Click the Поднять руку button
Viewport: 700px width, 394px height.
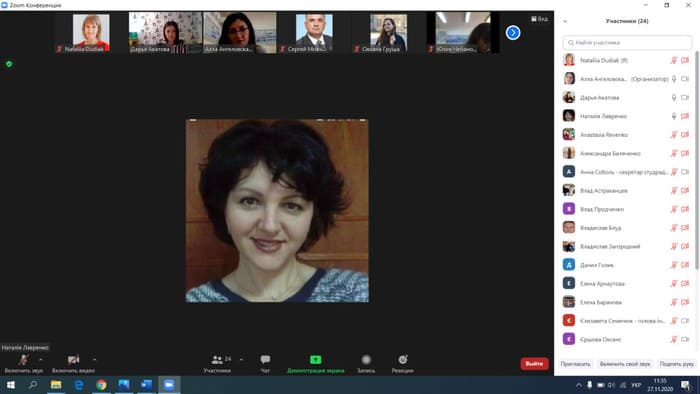pyautogui.click(x=676, y=364)
